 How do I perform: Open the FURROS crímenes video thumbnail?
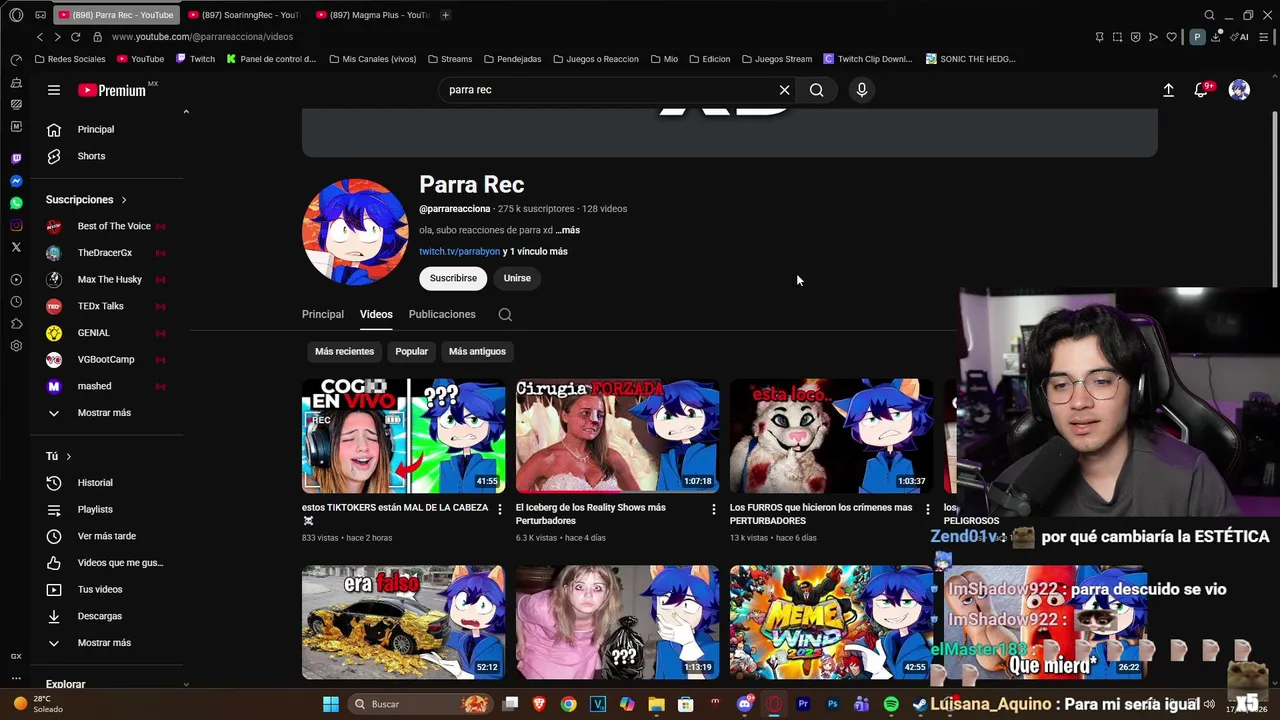coord(831,436)
